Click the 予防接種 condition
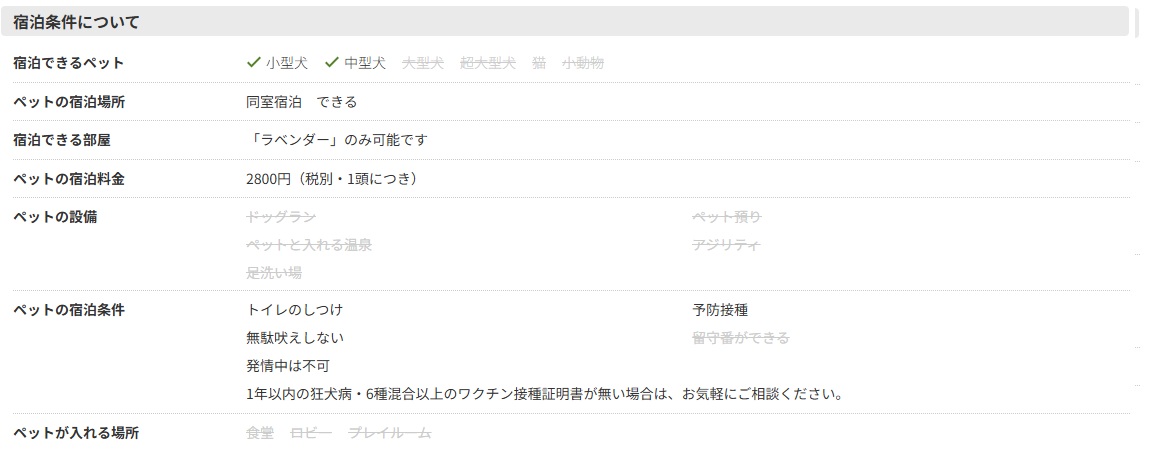The height and width of the screenshot is (466, 1162). (720, 310)
